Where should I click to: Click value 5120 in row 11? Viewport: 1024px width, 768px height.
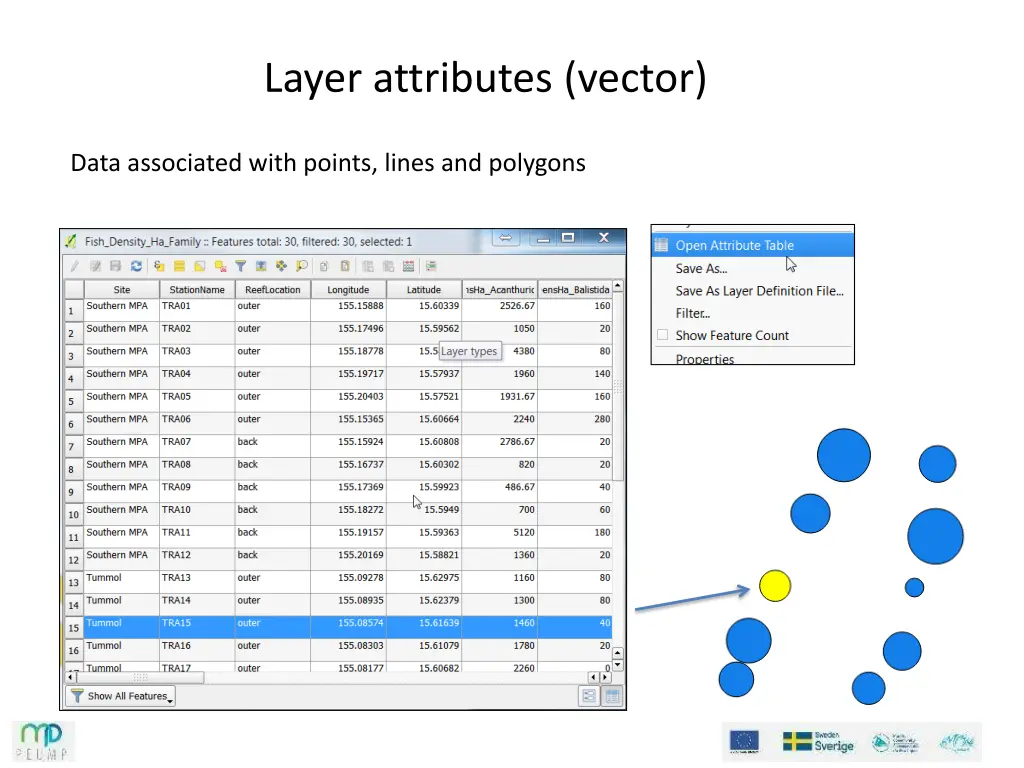[x=524, y=532]
